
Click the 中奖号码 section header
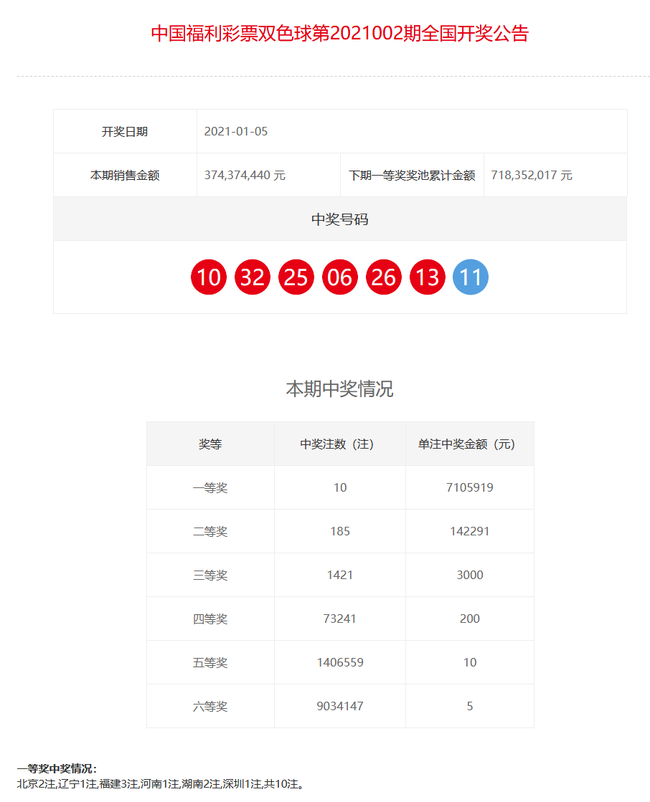(x=340, y=219)
